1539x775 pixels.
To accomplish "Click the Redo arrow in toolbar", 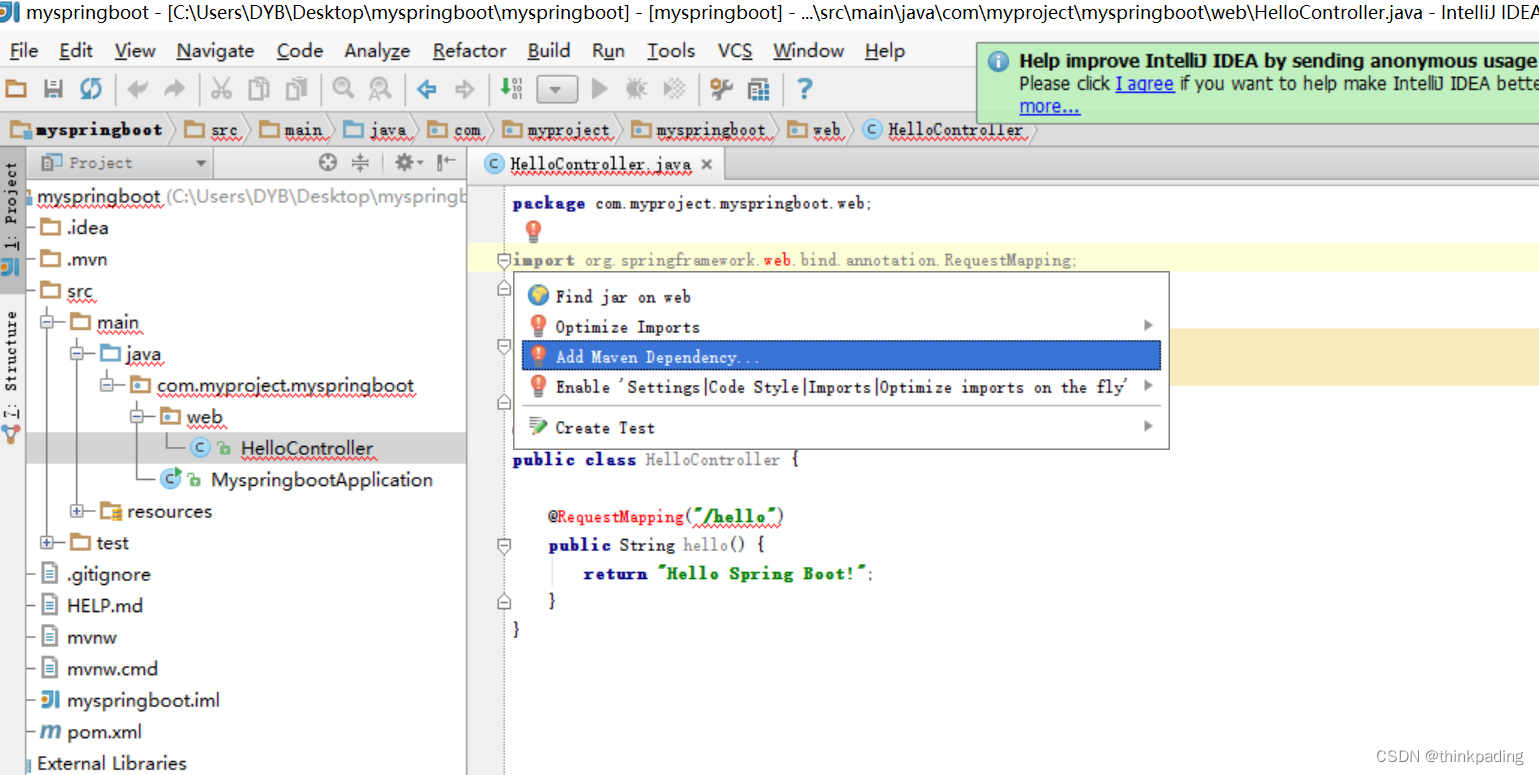I will (175, 90).
